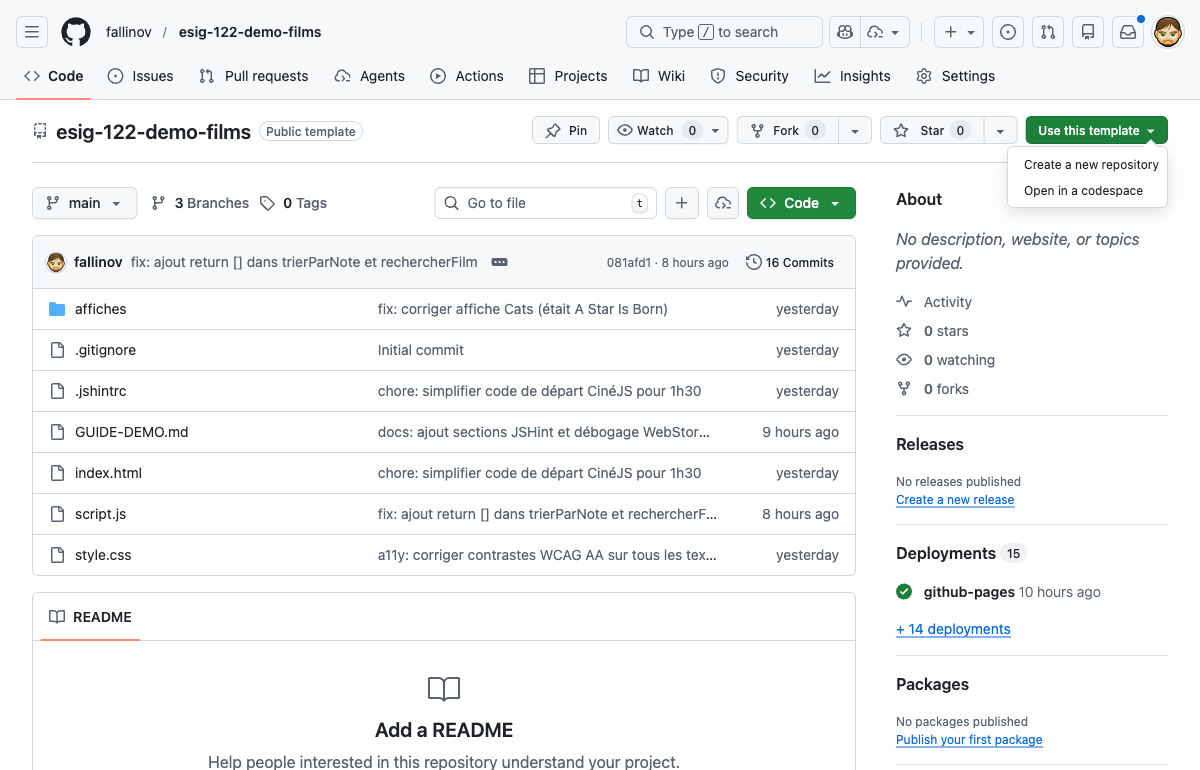Open your issues icon
The height and width of the screenshot is (770, 1200).
click(1008, 32)
